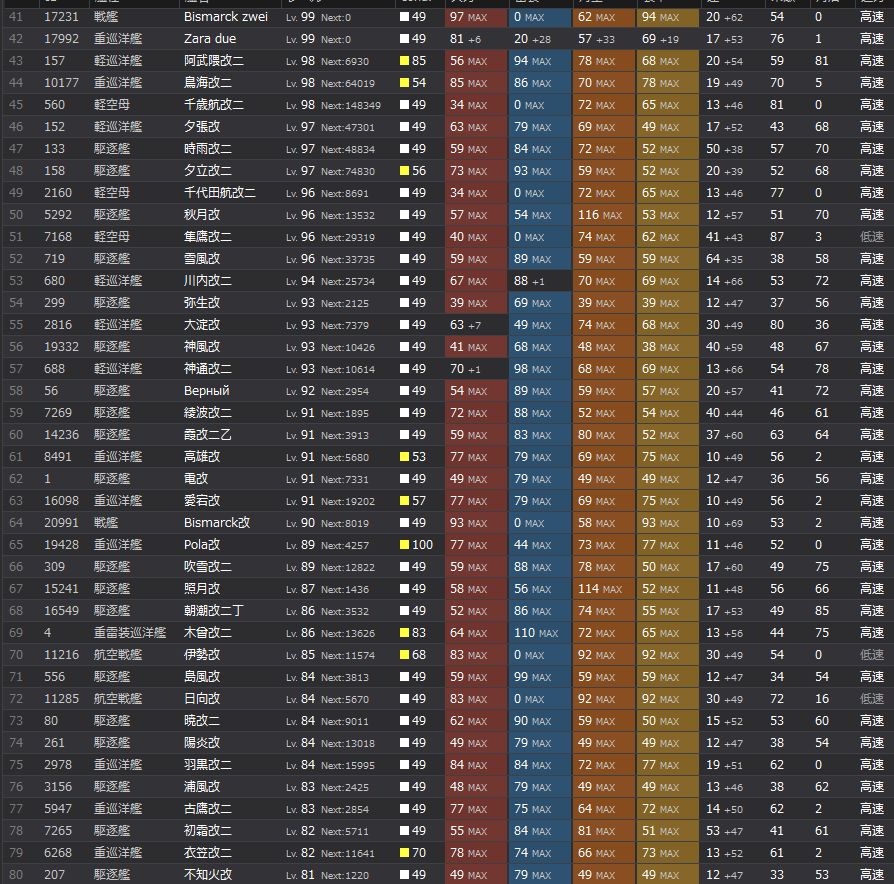Click the torpedo value 88 +1

tap(529, 281)
